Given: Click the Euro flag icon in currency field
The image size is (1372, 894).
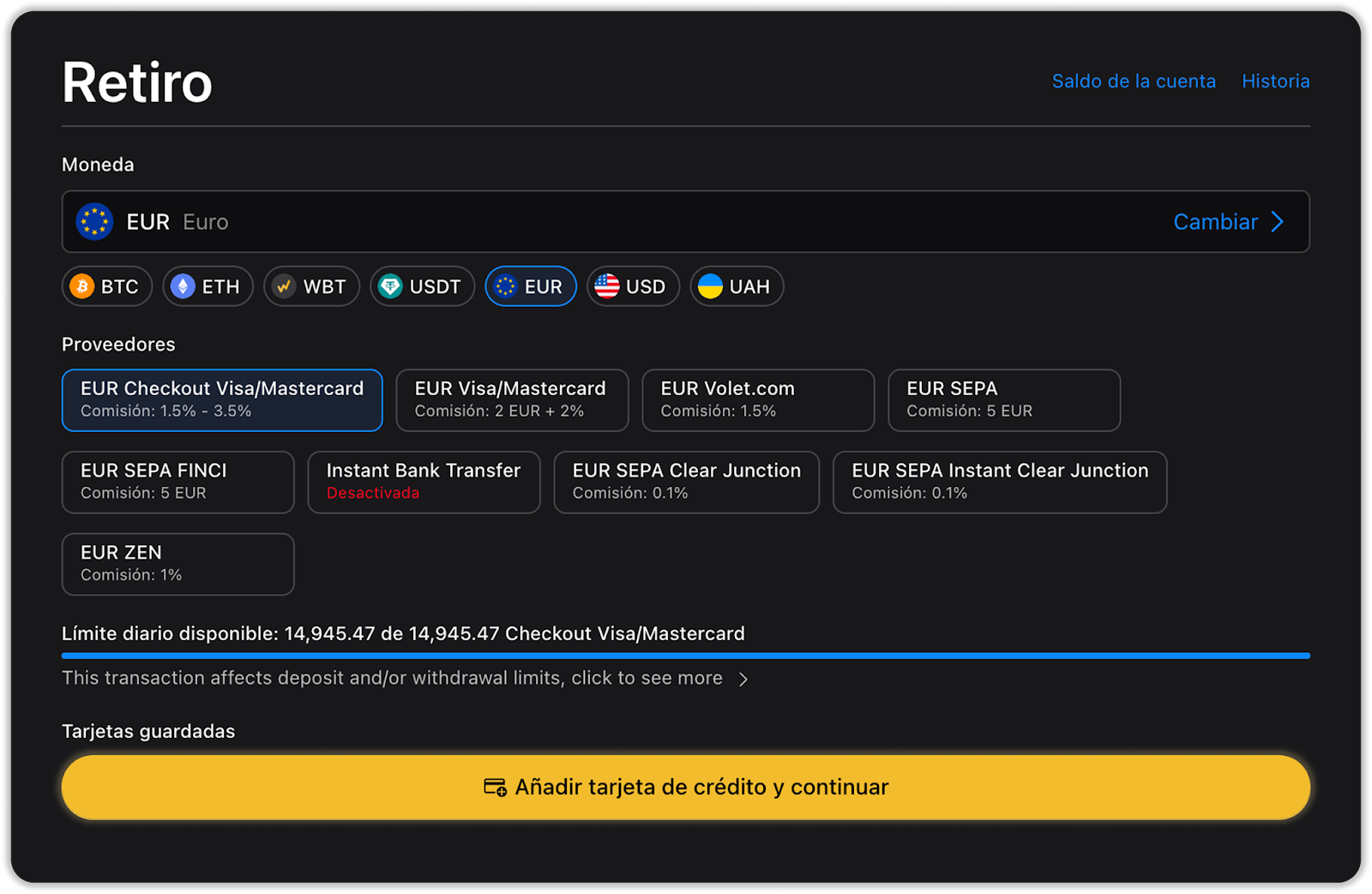Looking at the screenshot, I should tap(94, 222).
